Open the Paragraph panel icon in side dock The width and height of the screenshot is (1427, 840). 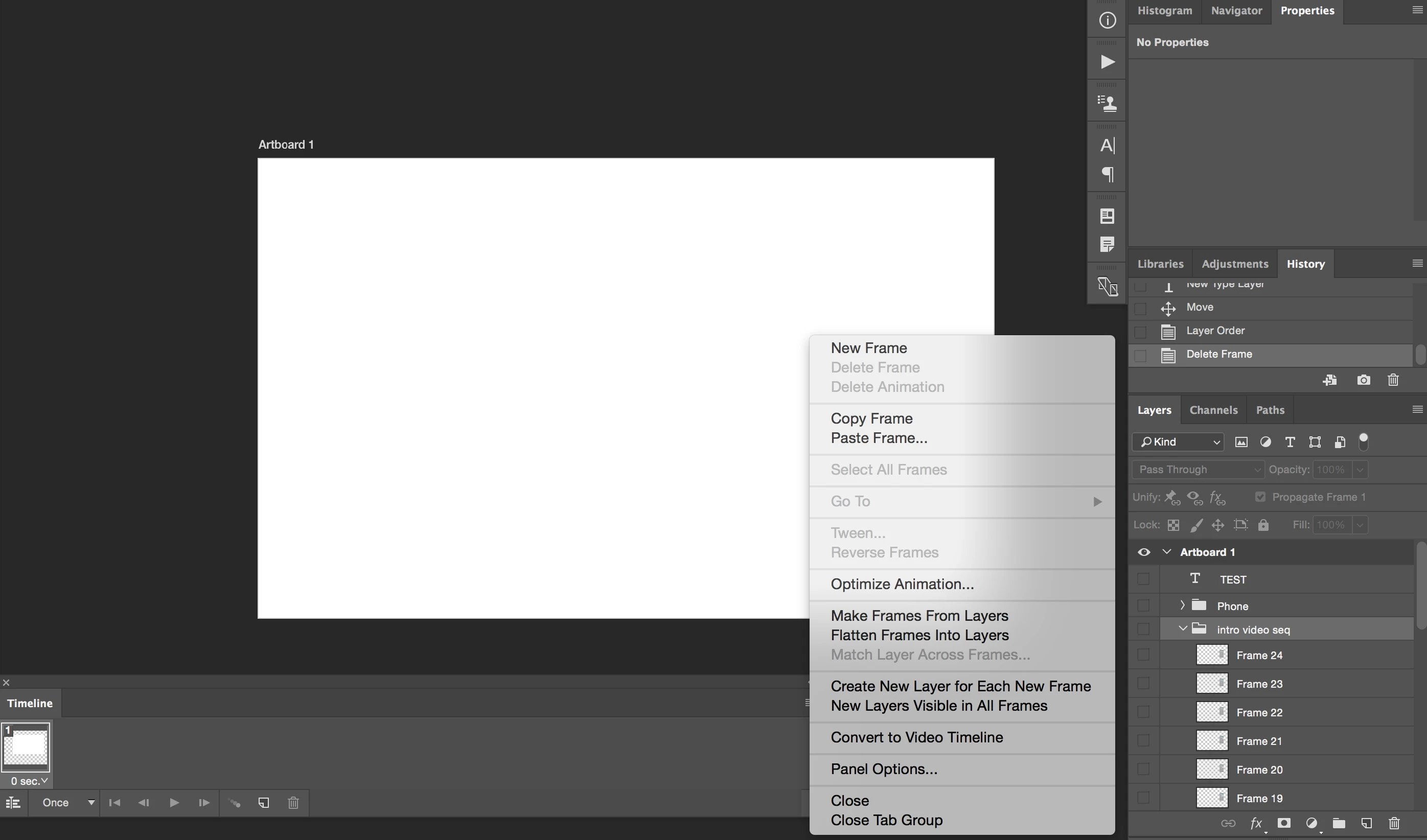[1107, 174]
